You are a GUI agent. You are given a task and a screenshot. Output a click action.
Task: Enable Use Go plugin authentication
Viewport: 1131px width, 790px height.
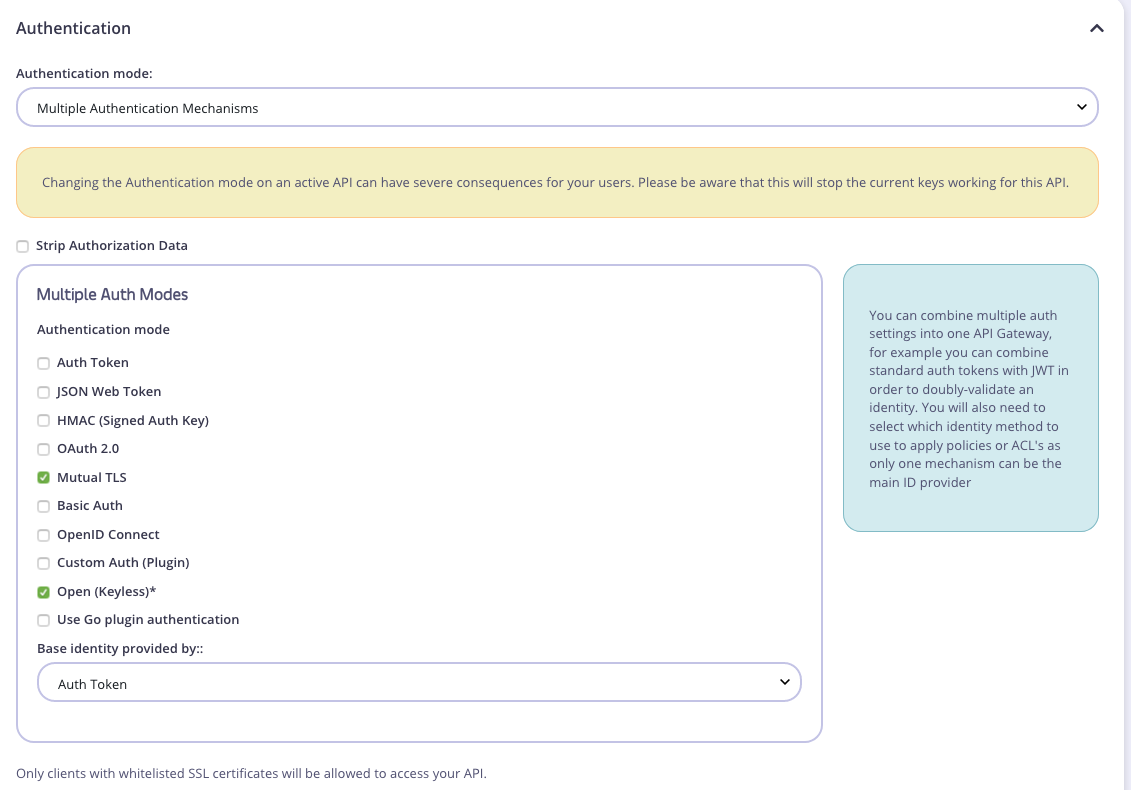[44, 620]
